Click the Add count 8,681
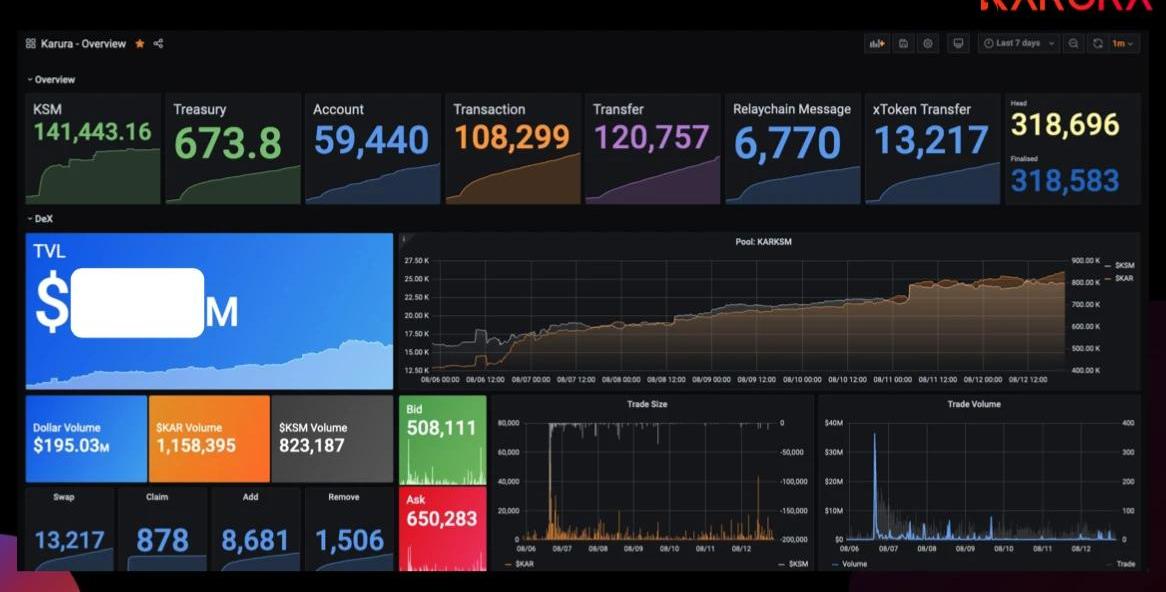1166x592 pixels. tap(254, 541)
